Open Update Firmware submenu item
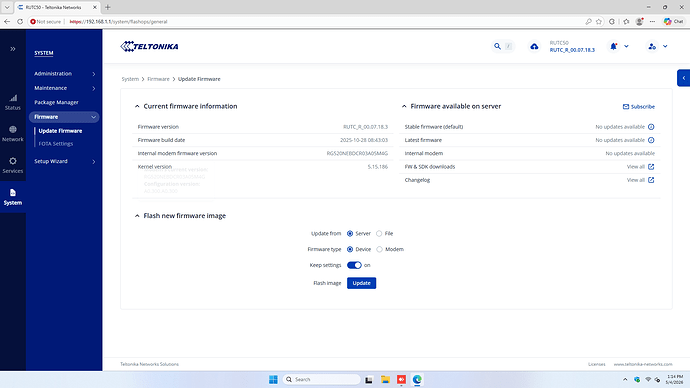 [x=60, y=131]
